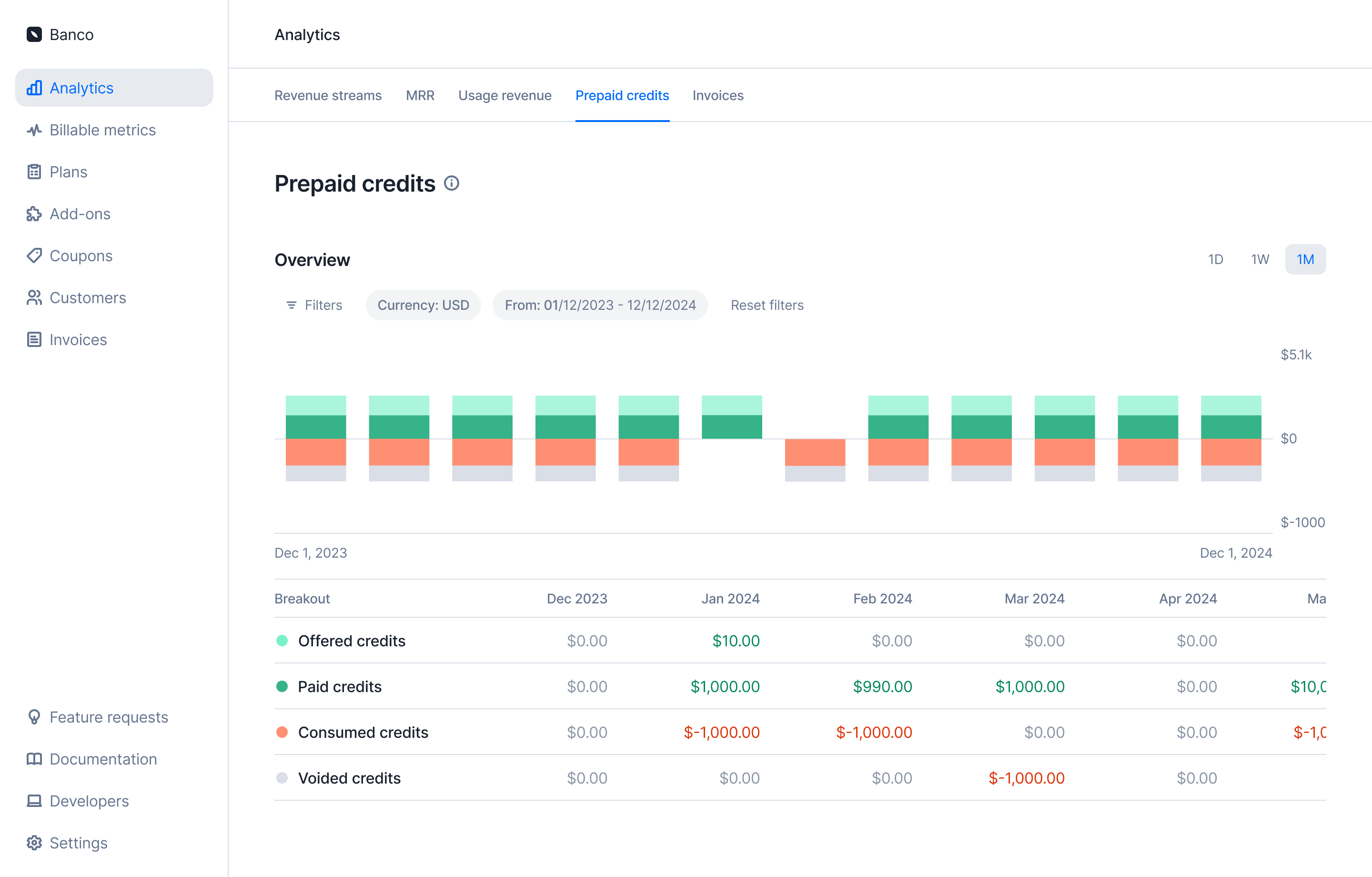Open Documentation link in sidebar
The height and width of the screenshot is (877, 1372).
(x=102, y=759)
